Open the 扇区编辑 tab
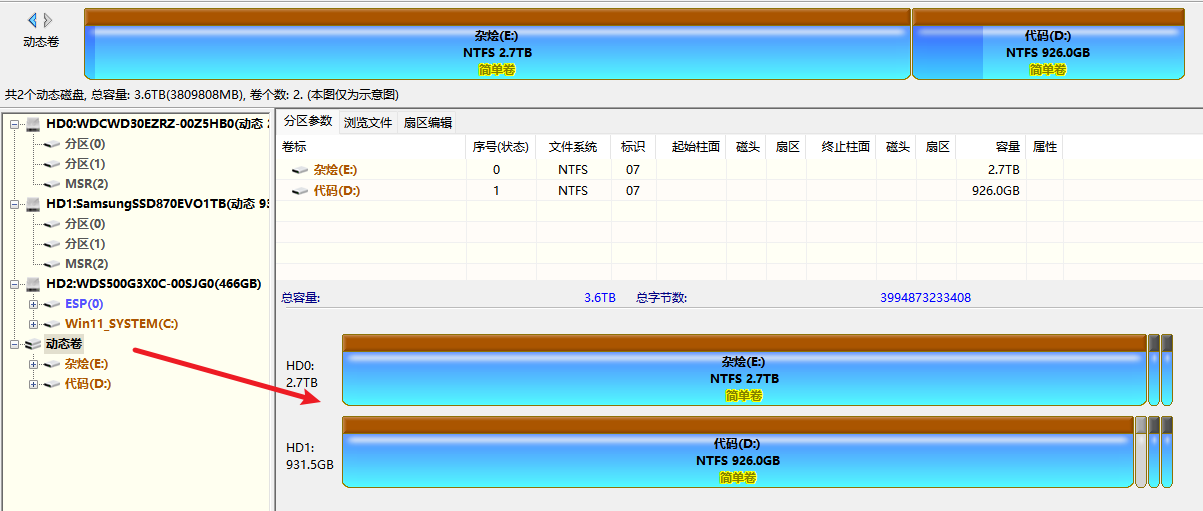This screenshot has width=1203, height=511. coord(428,123)
